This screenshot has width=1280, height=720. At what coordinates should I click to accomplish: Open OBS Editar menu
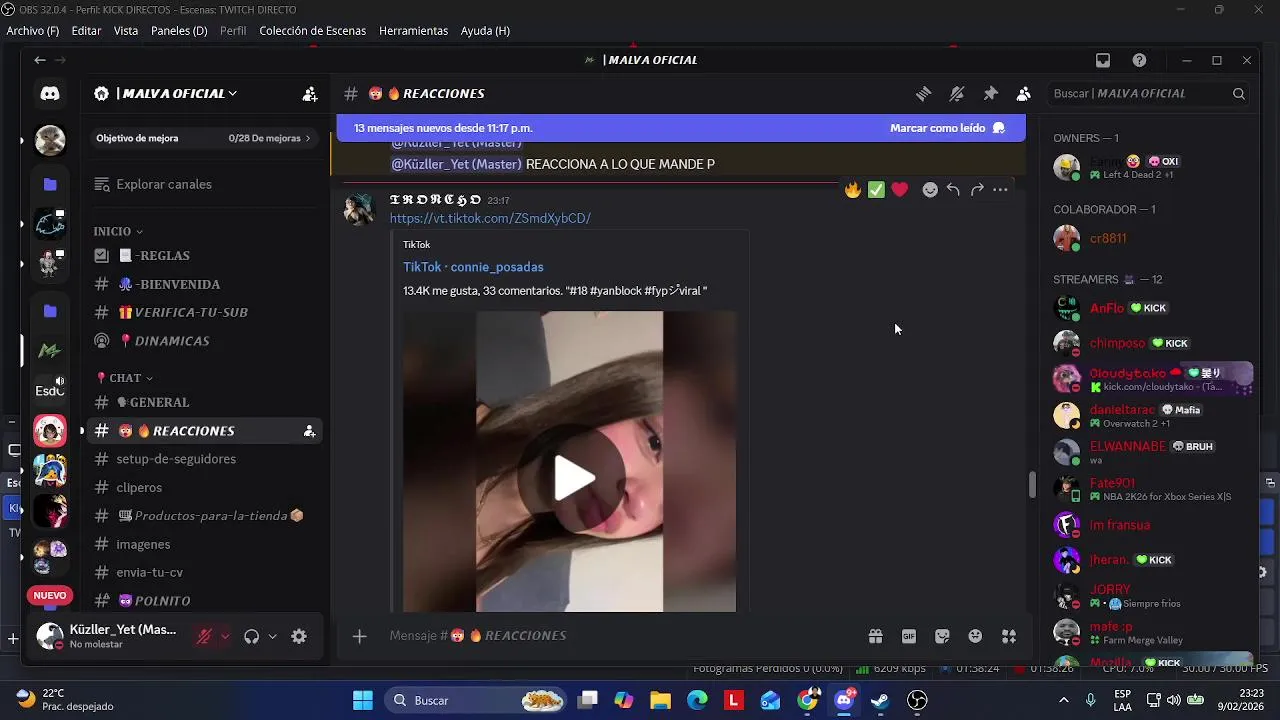click(86, 31)
